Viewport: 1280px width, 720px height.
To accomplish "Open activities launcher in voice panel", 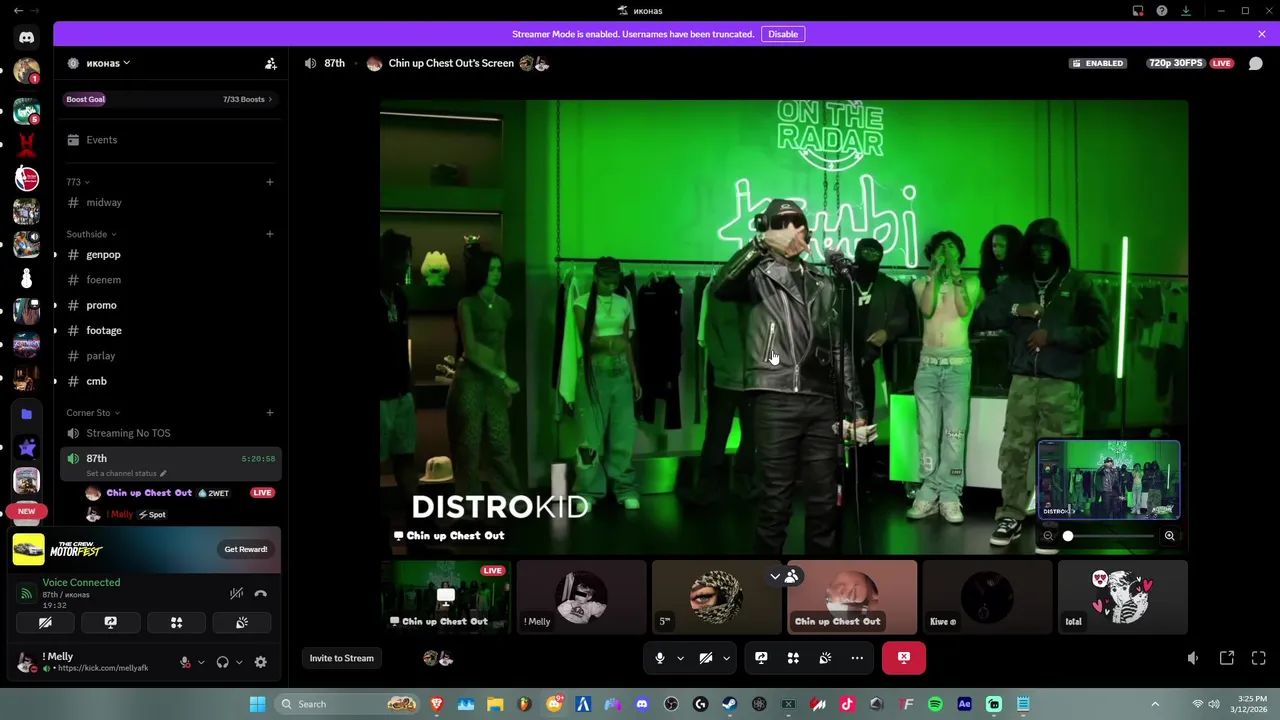I will pyautogui.click(x=176, y=622).
